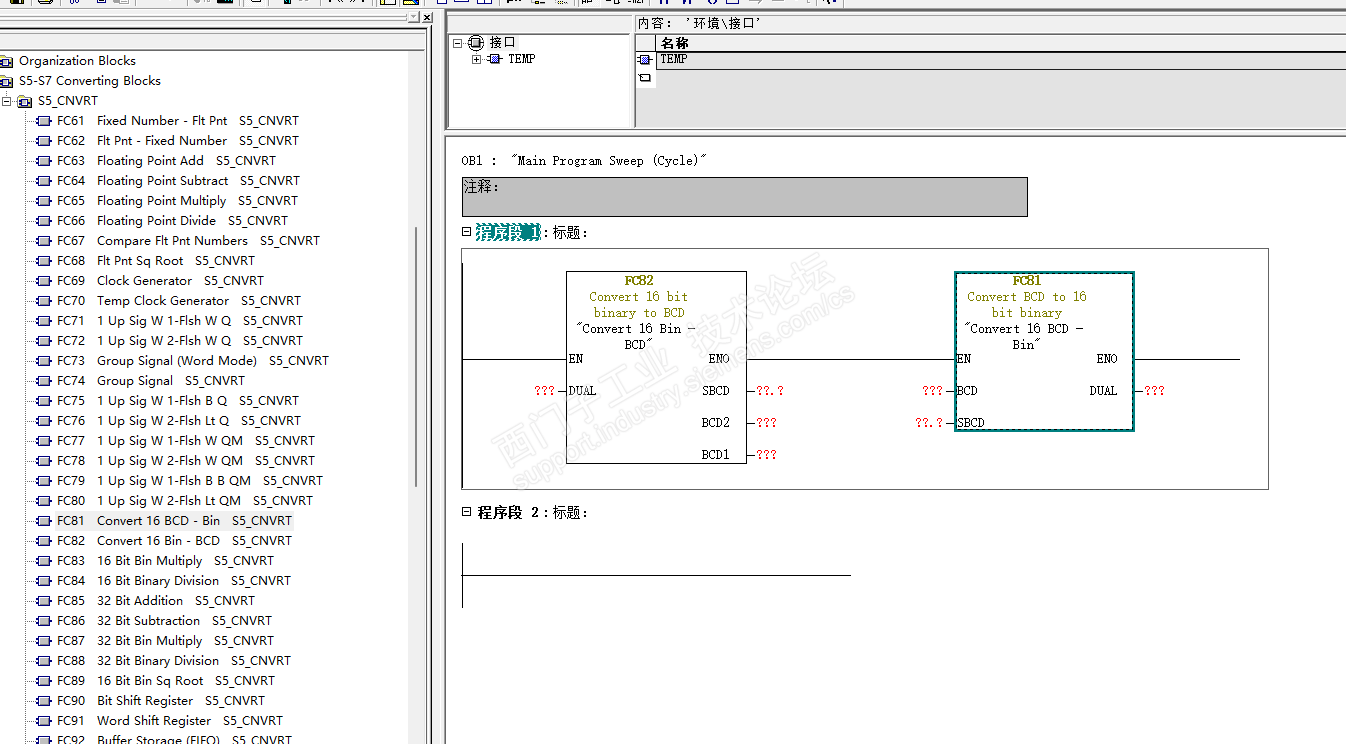Select FC78 1 Up Sig W 2-Flsh W QM
1346x744 pixels.
[186, 461]
